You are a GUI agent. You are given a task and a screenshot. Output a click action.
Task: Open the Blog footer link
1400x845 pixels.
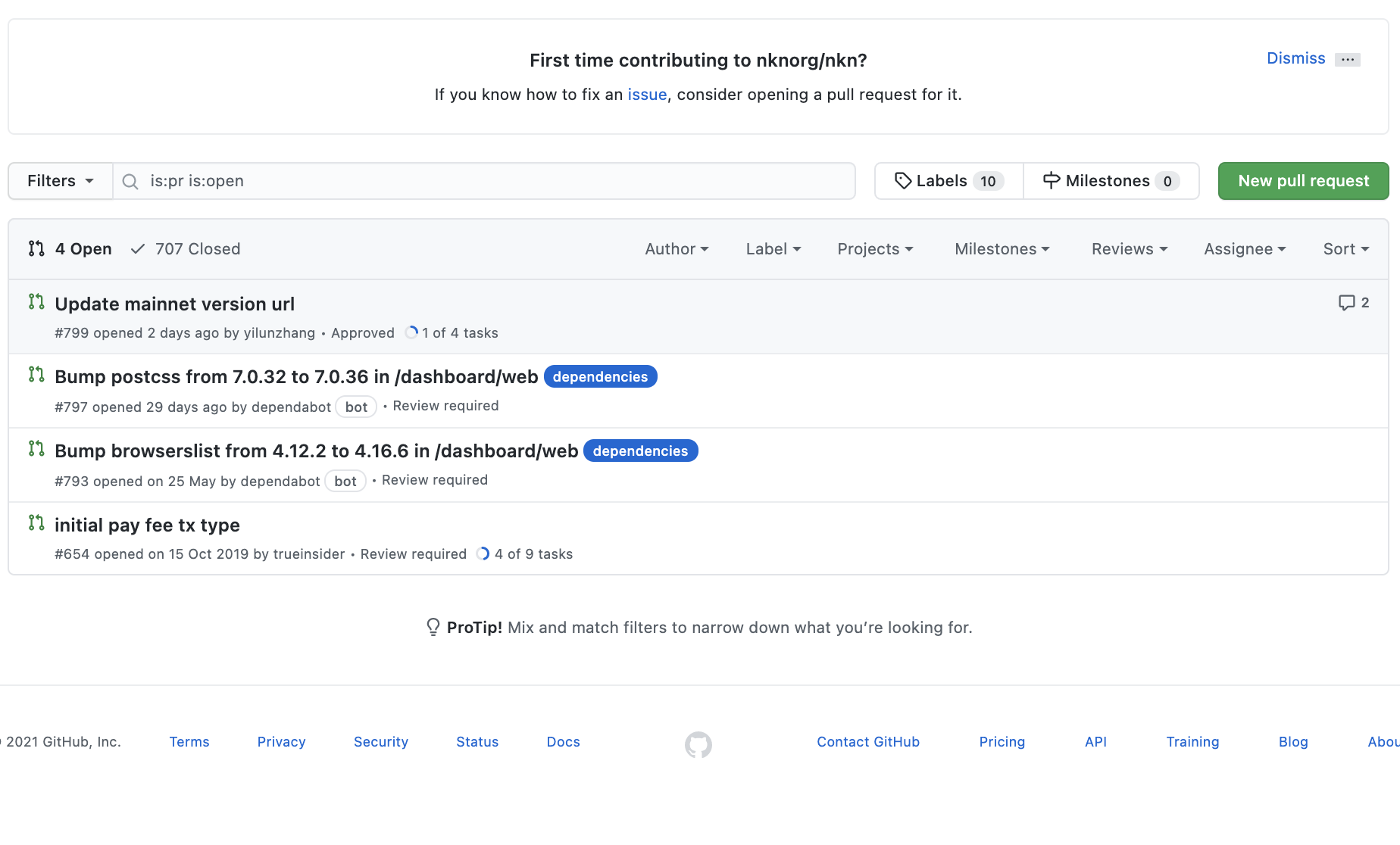pyautogui.click(x=1293, y=742)
